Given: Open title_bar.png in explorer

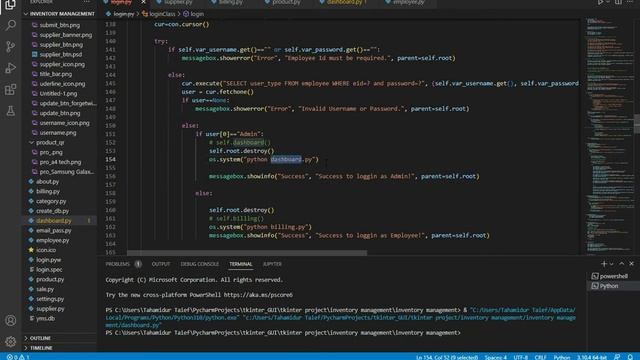Looking at the screenshot, I should point(56,74).
